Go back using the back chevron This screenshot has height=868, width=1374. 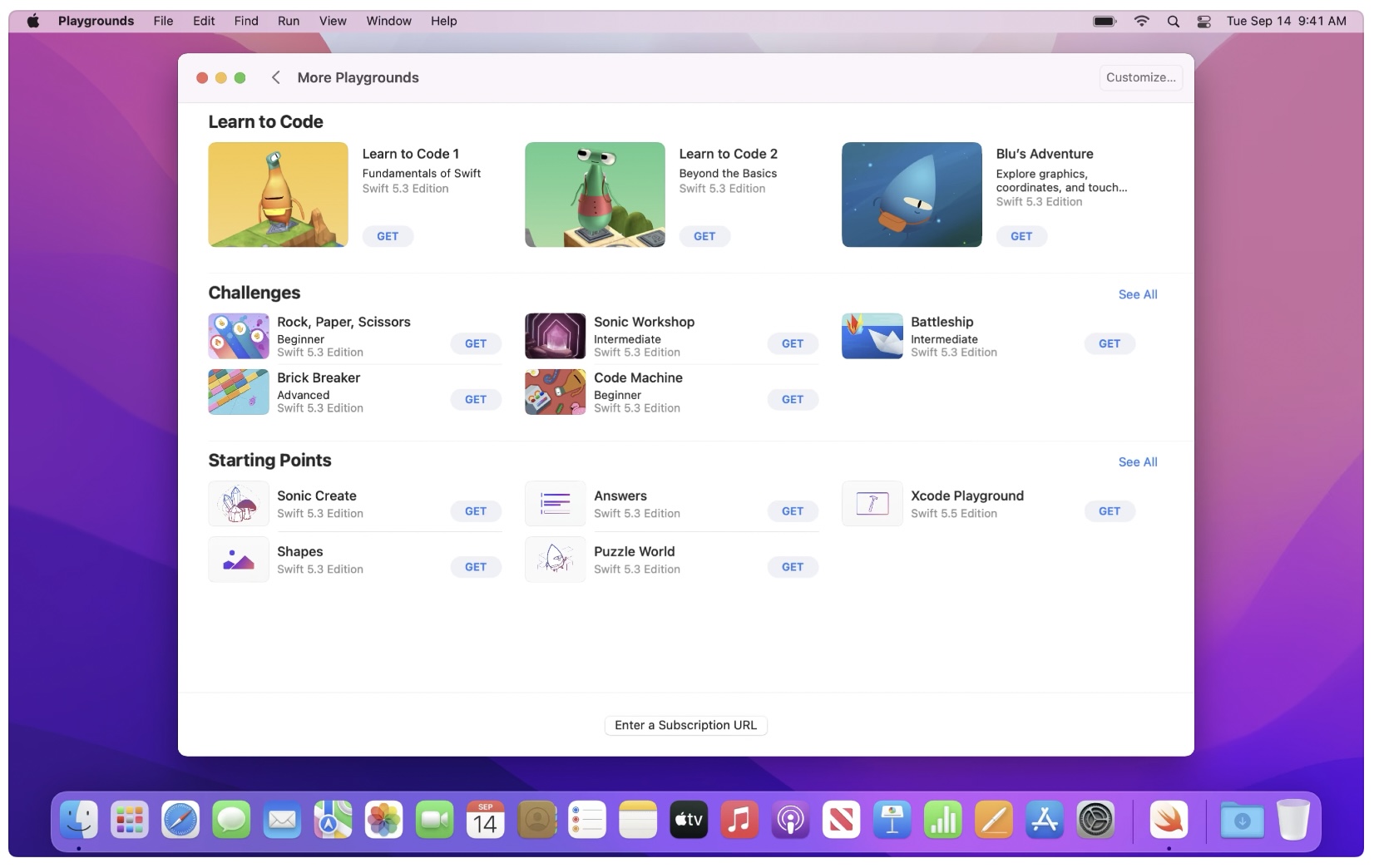[275, 77]
